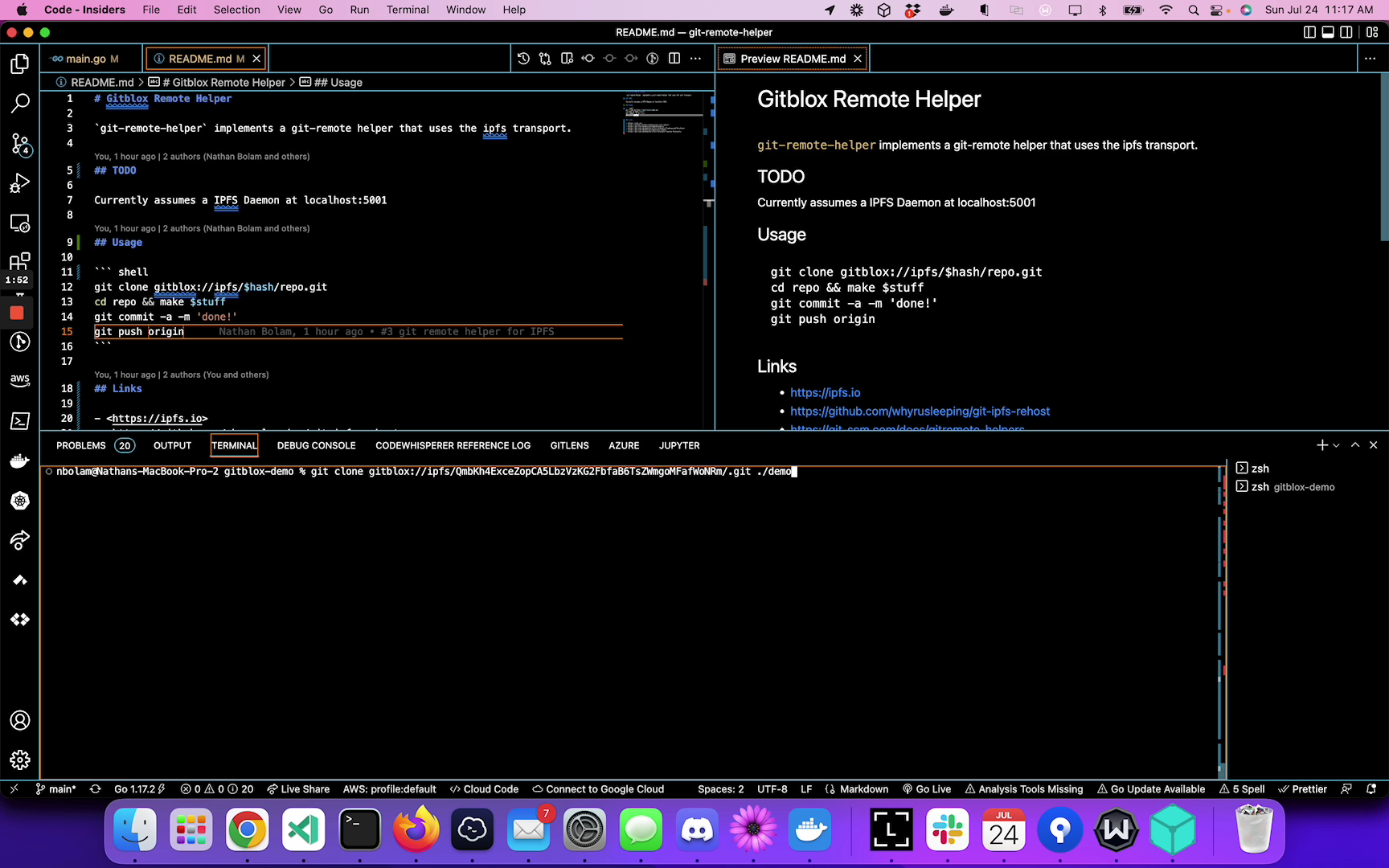The width and height of the screenshot is (1389, 868).
Task: Create a new terminal with plus icon
Action: 1322,445
